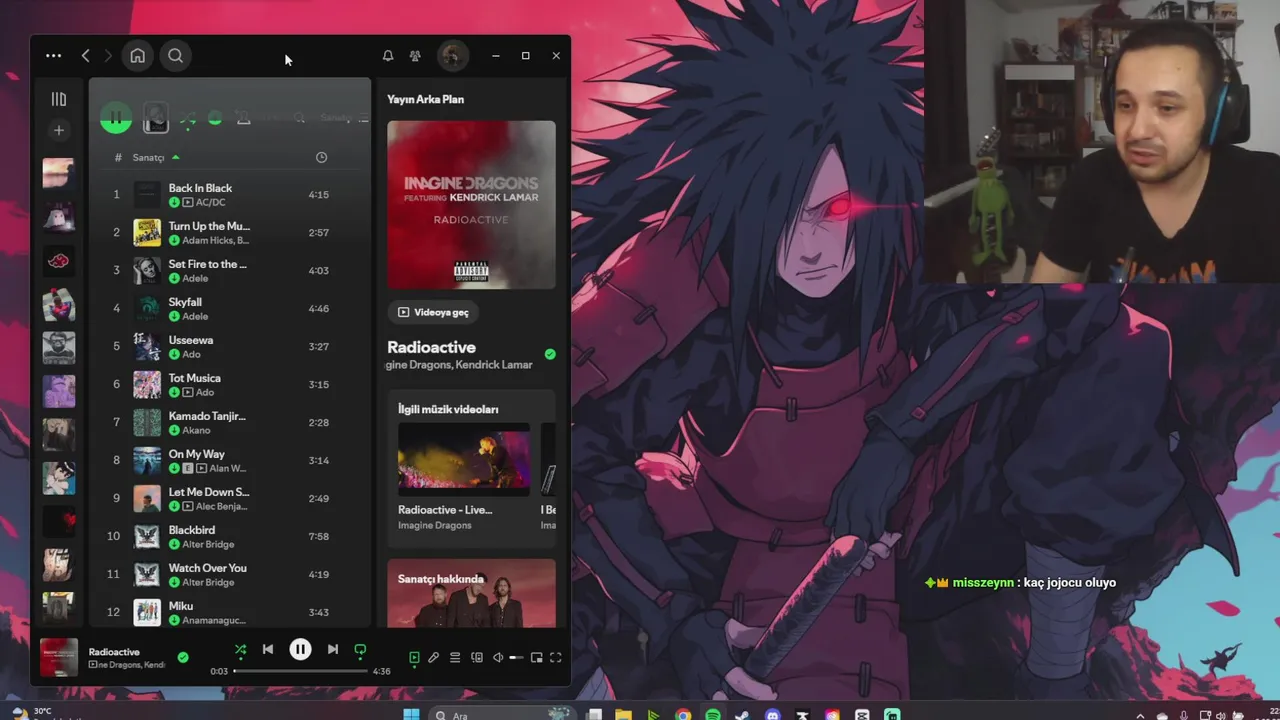Click Videoya geç button
Image resolution: width=1280 pixels, height=720 pixels.
(x=433, y=312)
